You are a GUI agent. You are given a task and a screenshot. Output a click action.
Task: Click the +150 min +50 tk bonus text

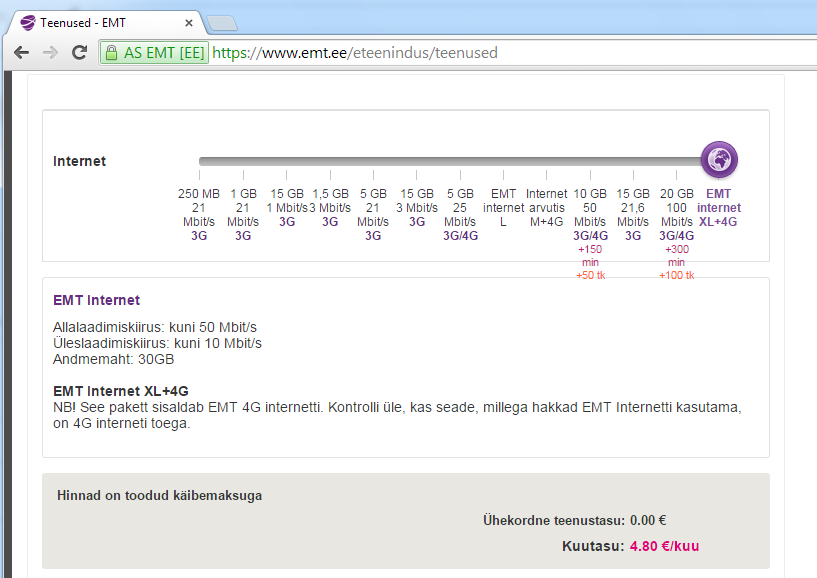coord(590,262)
